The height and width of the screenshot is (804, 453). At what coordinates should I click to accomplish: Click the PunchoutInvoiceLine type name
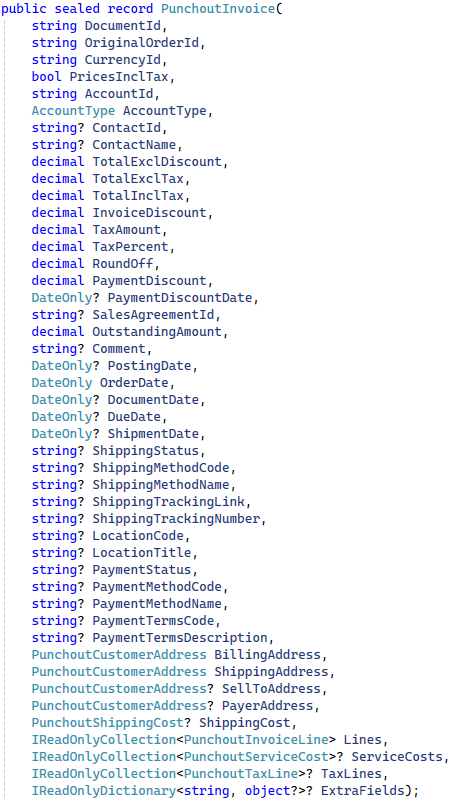tap(256, 739)
